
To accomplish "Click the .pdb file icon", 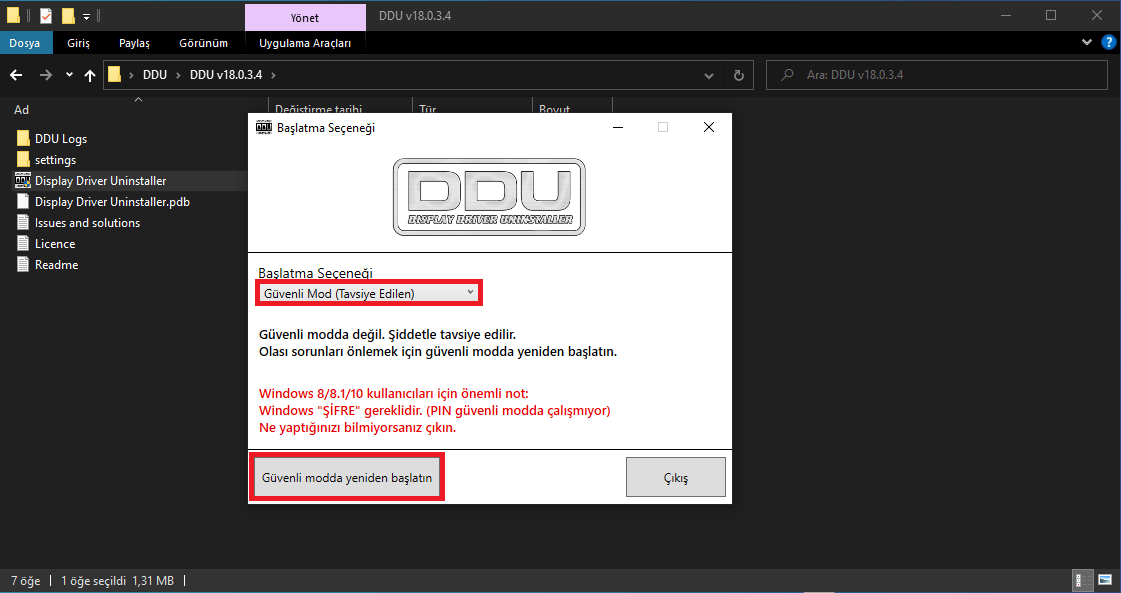I will 23,202.
